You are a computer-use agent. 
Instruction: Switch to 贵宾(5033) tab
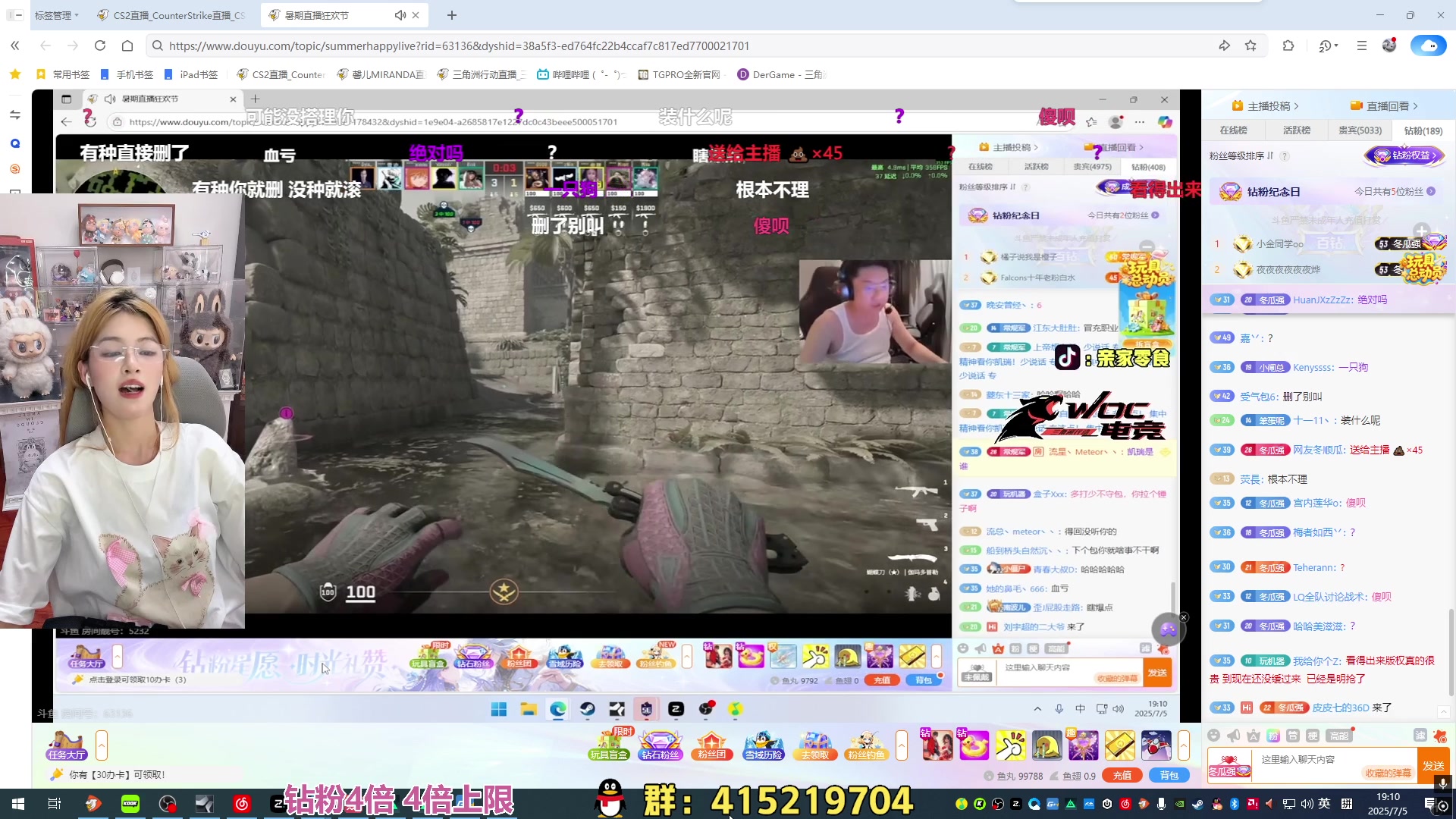pos(1360,130)
